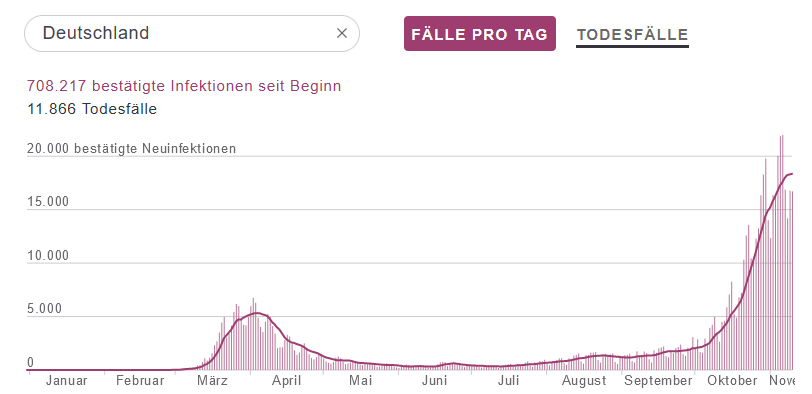Screen dimensions: 812x394
Task: Select the Januar label on the timeline
Action: click(x=66, y=381)
